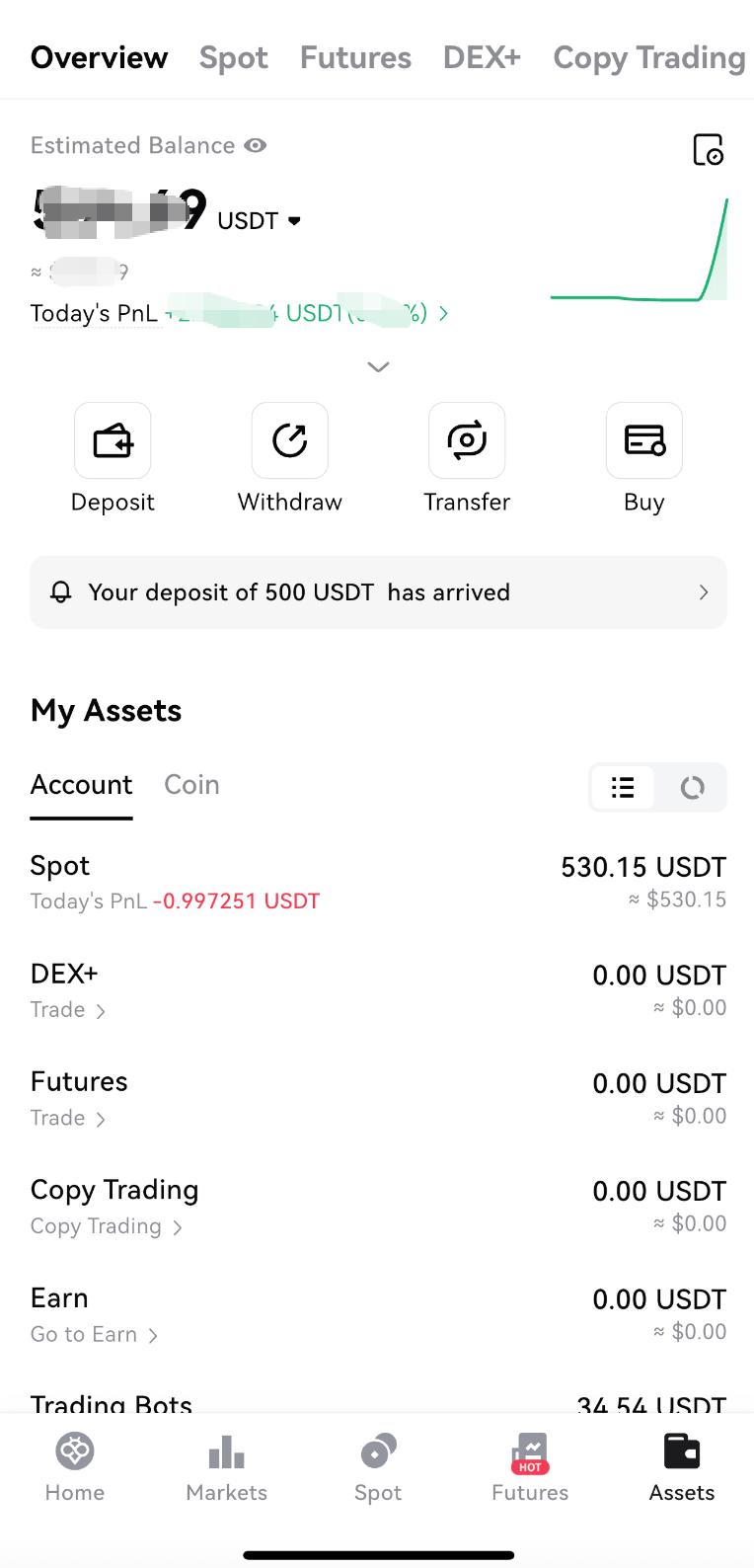This screenshot has height=1568, width=754.
Task: Open the Trade link under Futures account
Action: (x=67, y=1118)
